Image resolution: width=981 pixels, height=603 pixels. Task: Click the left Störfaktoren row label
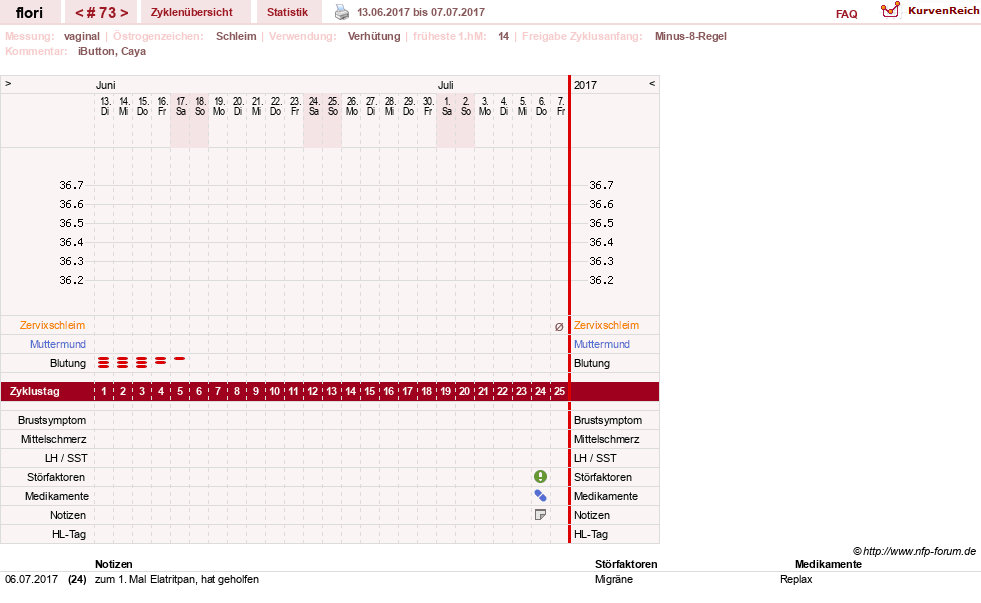pyautogui.click(x=56, y=477)
